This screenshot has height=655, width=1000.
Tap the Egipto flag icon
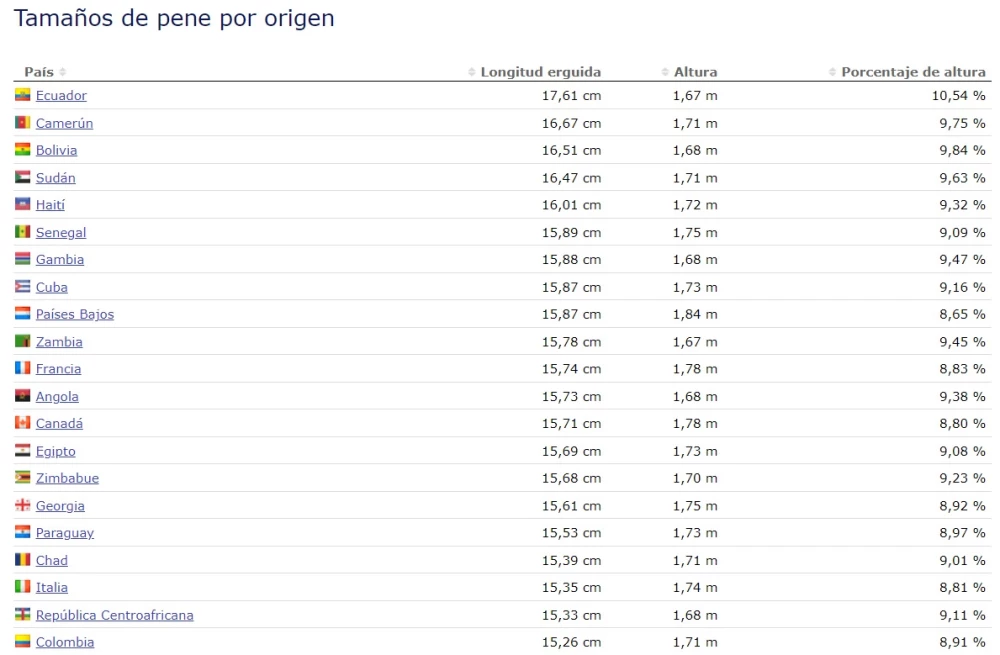click(22, 450)
